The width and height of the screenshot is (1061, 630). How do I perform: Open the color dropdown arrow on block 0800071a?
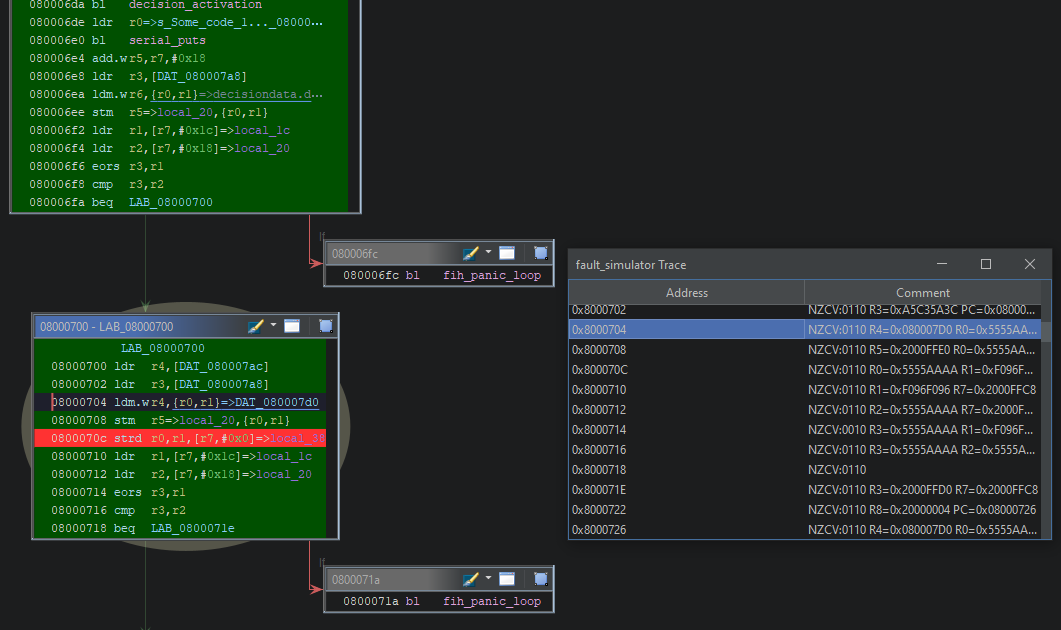488,579
